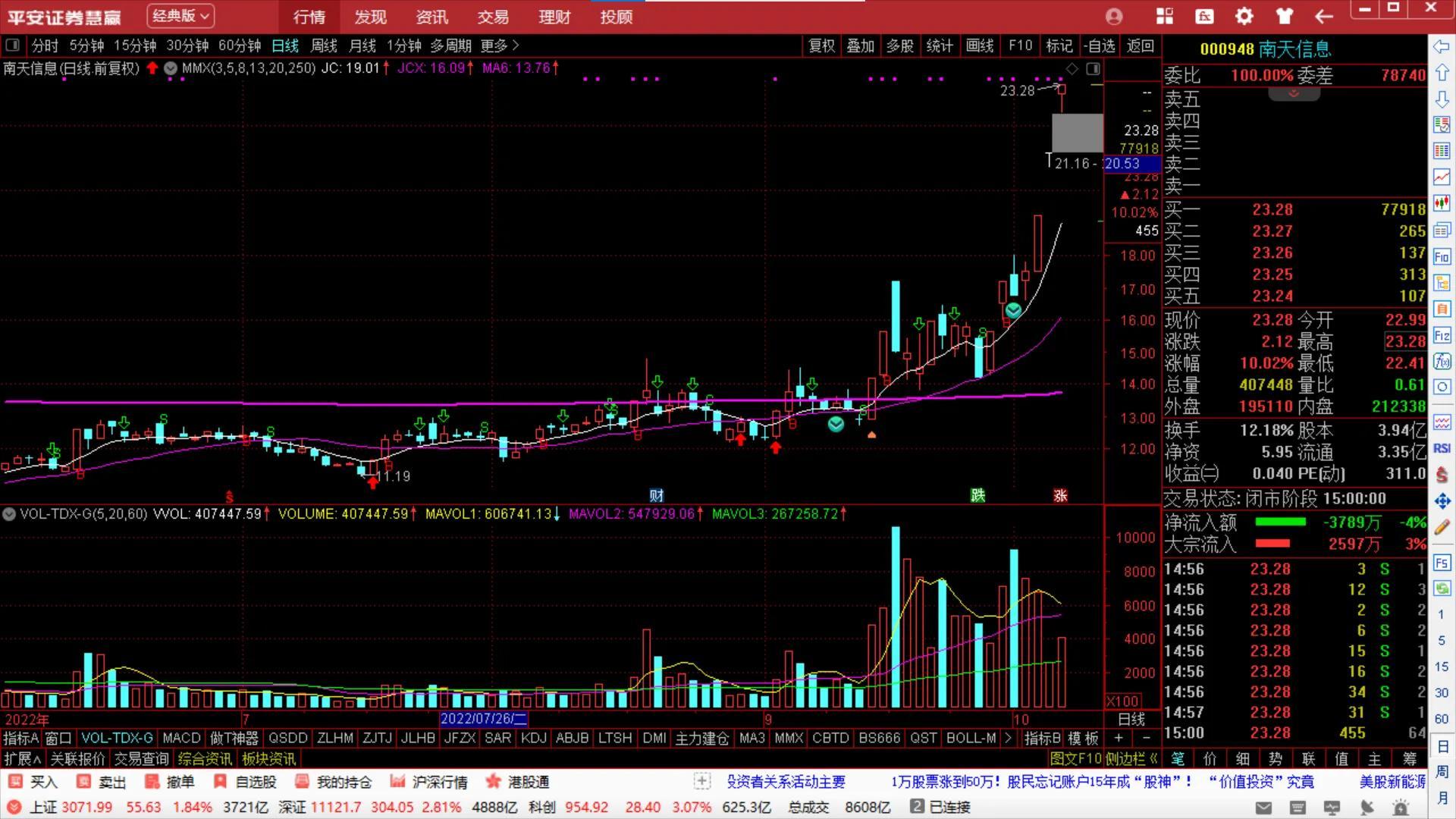Toggle 侧边栏 sidebar collapse

tap(1131, 758)
